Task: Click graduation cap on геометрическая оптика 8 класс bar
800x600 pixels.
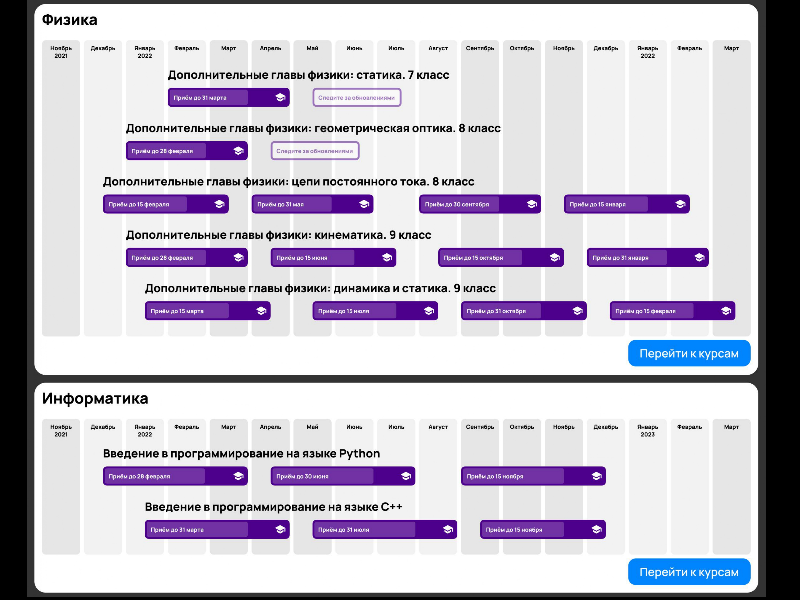Action: [x=238, y=151]
